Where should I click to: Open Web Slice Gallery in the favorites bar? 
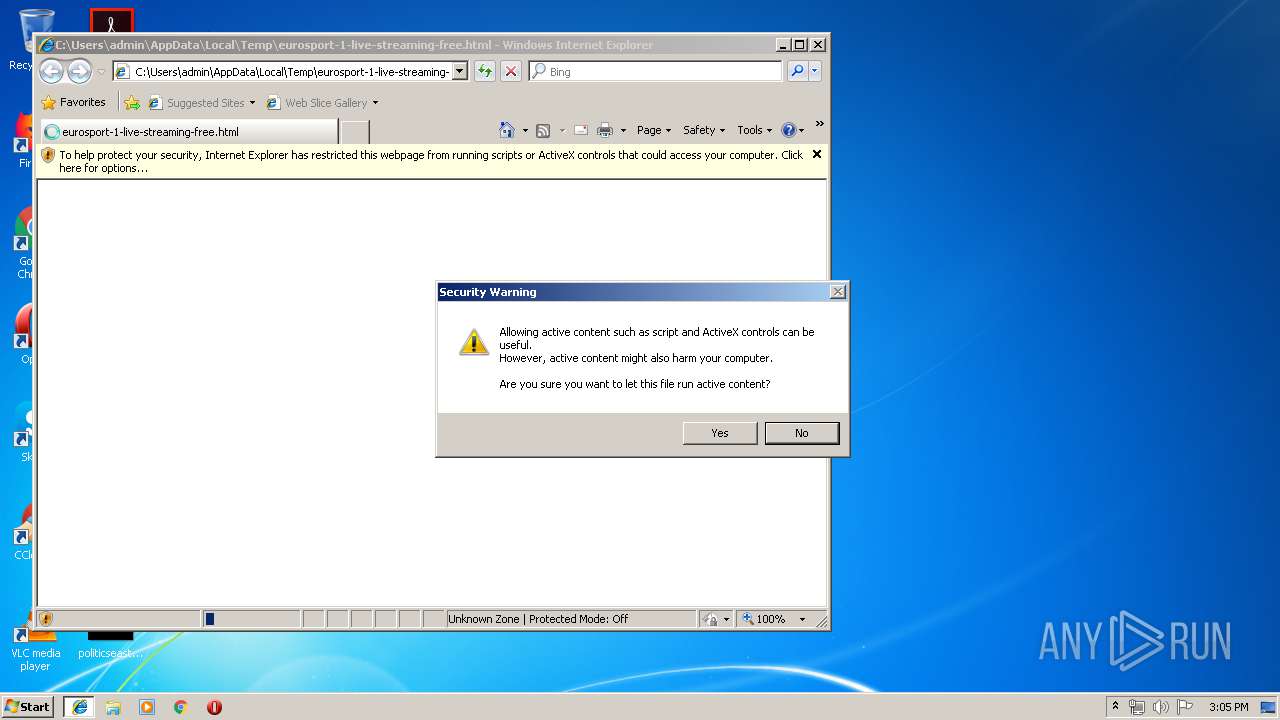(322, 102)
